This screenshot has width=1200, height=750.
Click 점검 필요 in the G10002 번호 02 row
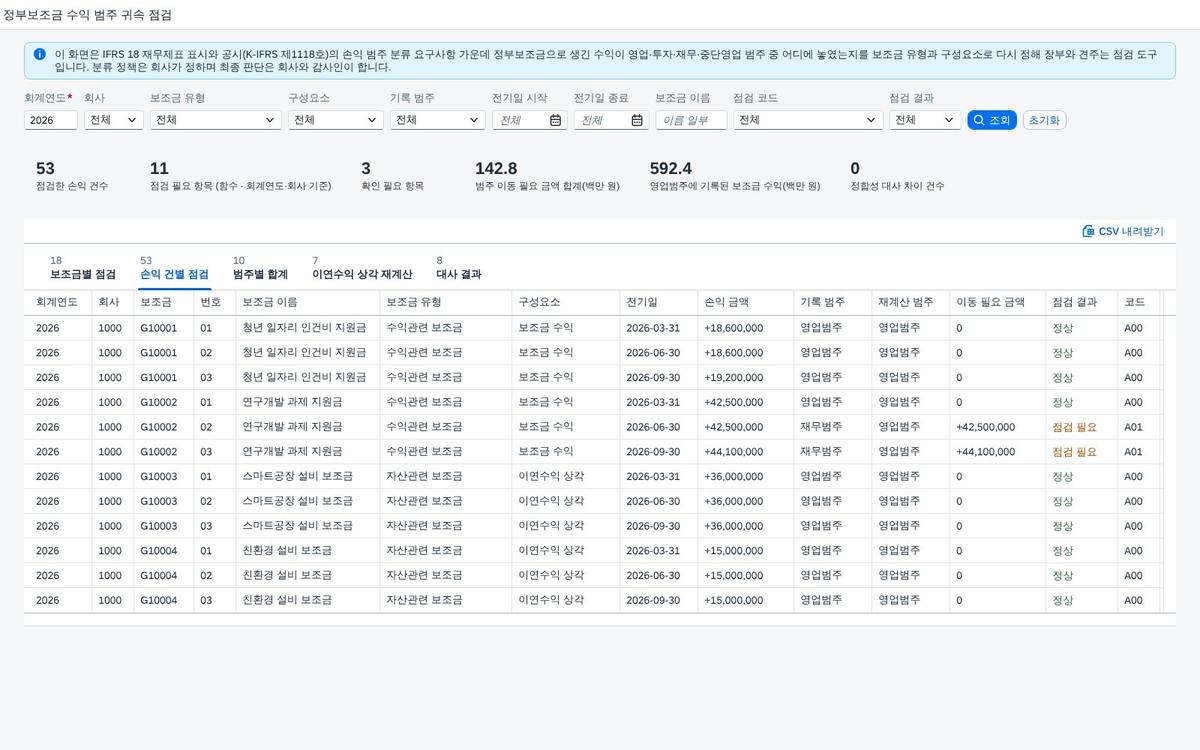(x=1075, y=427)
